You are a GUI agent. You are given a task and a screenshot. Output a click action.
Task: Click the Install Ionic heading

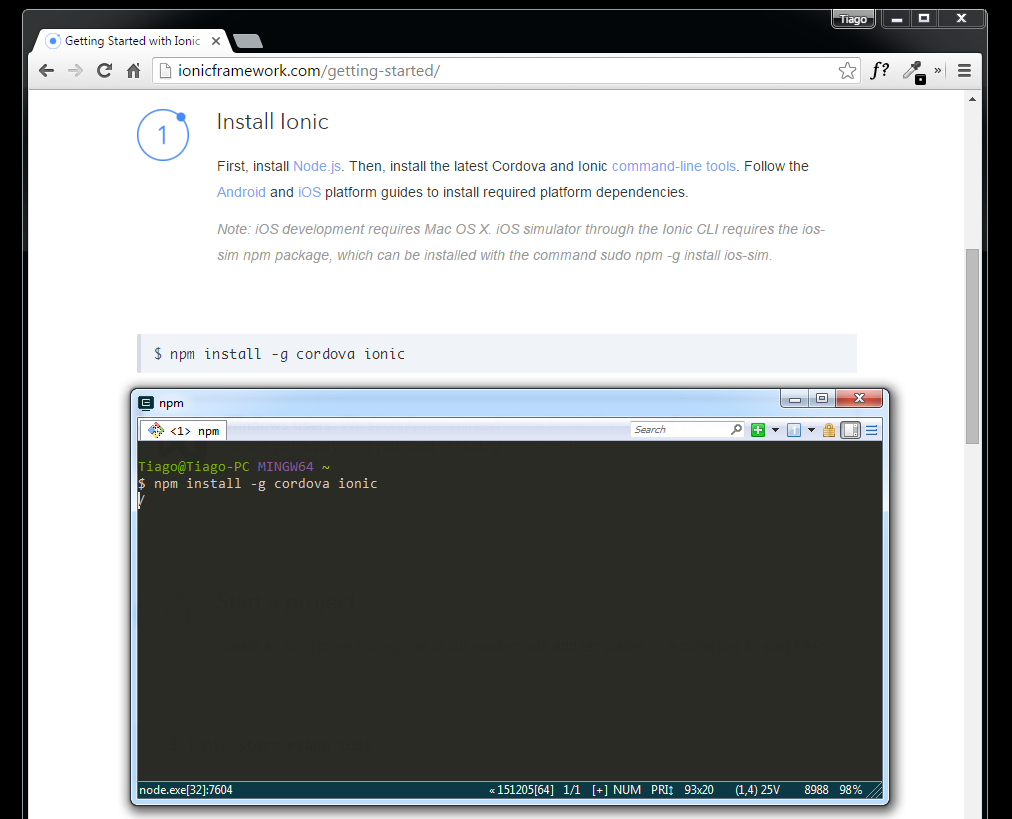tap(272, 121)
